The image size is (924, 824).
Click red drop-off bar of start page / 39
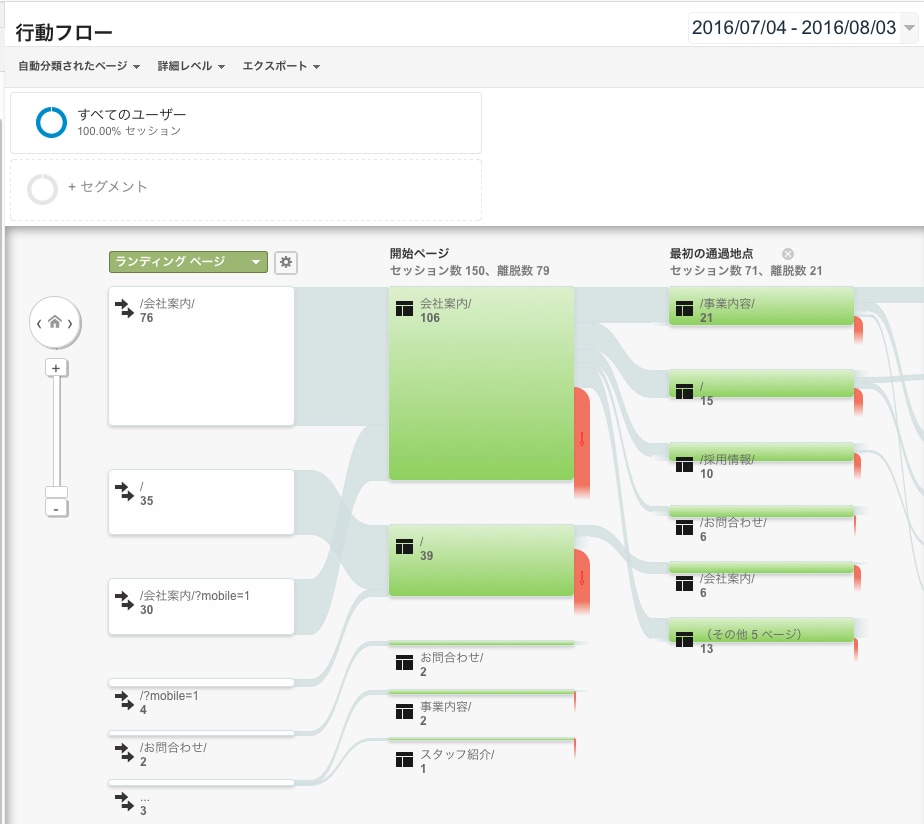click(582, 581)
